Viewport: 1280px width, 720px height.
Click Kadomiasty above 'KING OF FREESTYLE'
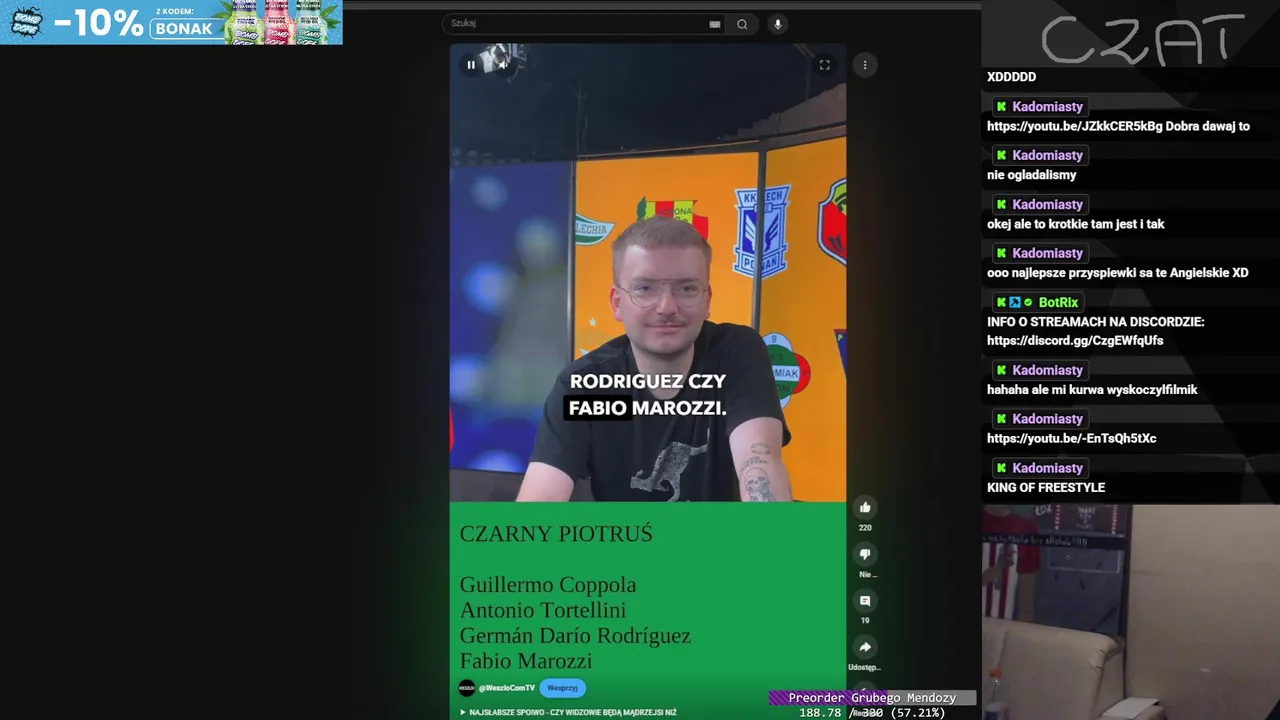1047,469
